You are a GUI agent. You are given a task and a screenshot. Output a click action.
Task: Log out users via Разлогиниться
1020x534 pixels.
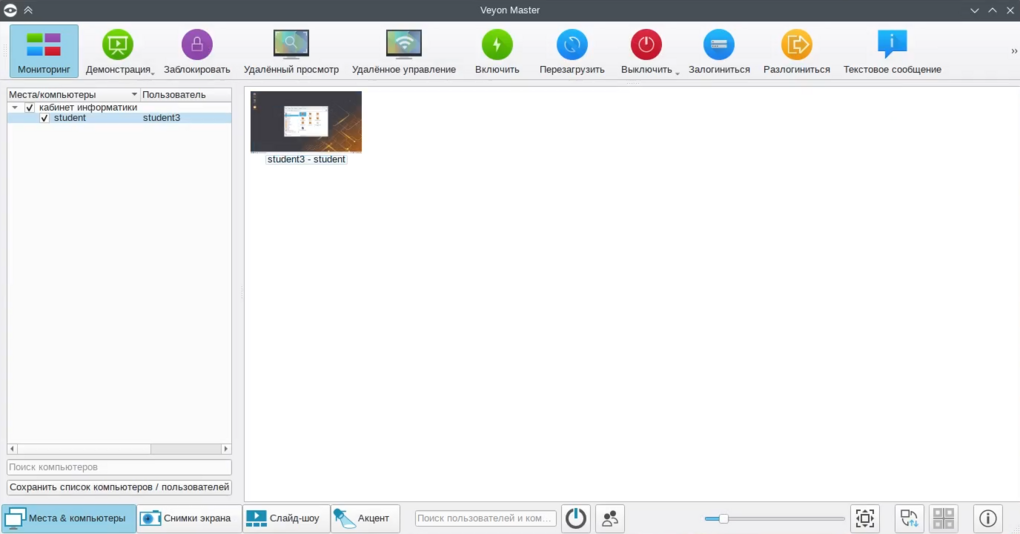pyautogui.click(x=796, y=51)
